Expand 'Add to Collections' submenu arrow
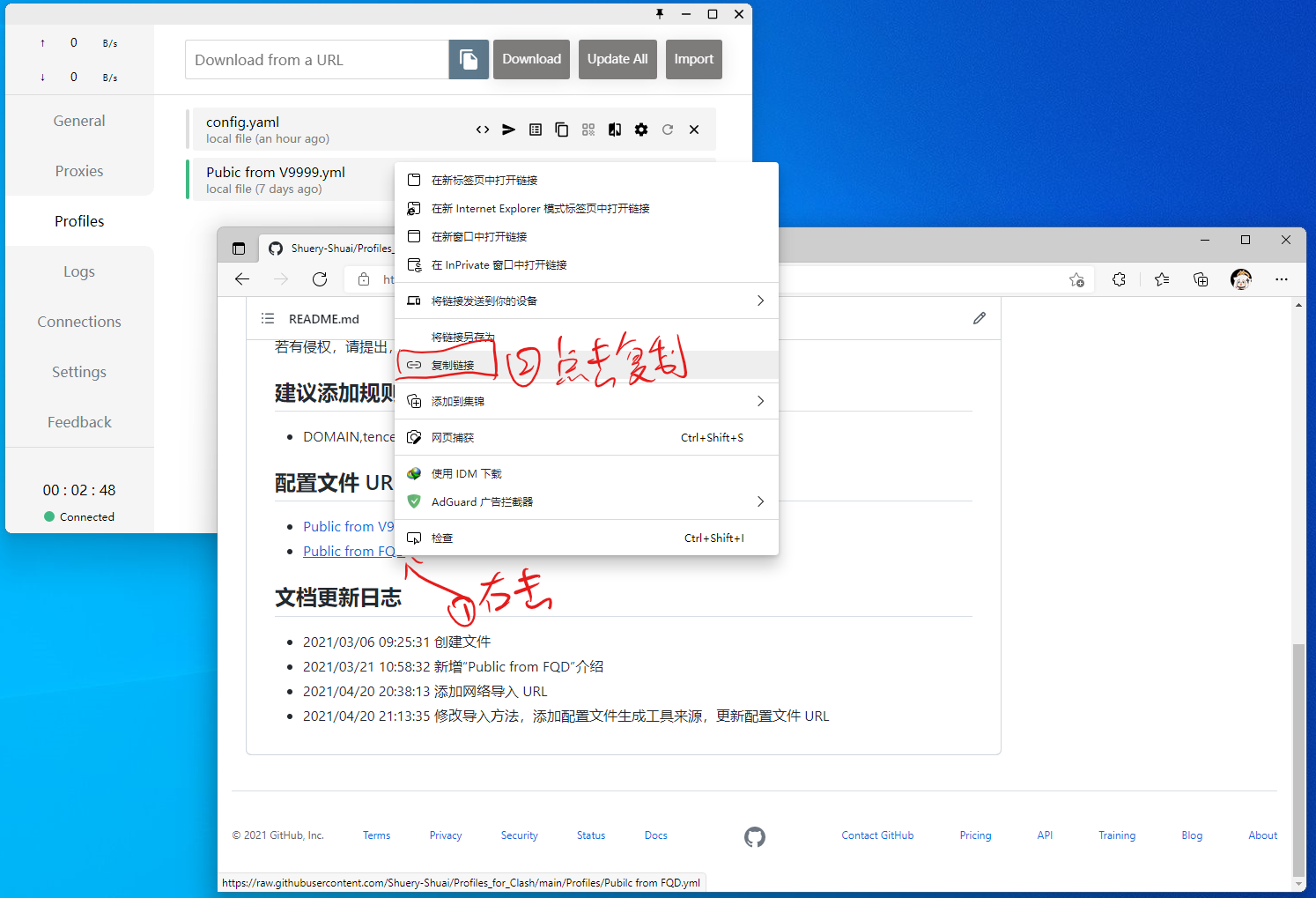Screen dimensions: 1316x898 (x=761, y=401)
